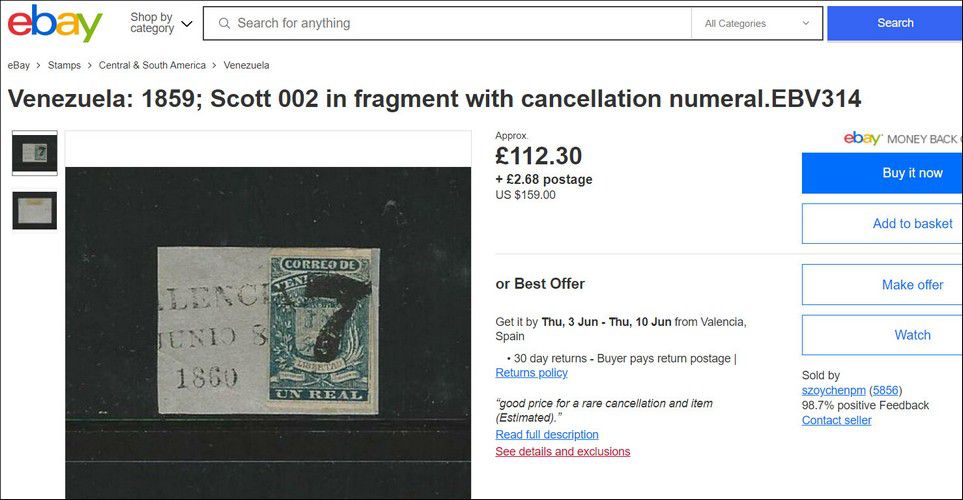Viewport: 963px width, 500px height.
Task: Open the Shop by category menu
Action: (x=161, y=23)
